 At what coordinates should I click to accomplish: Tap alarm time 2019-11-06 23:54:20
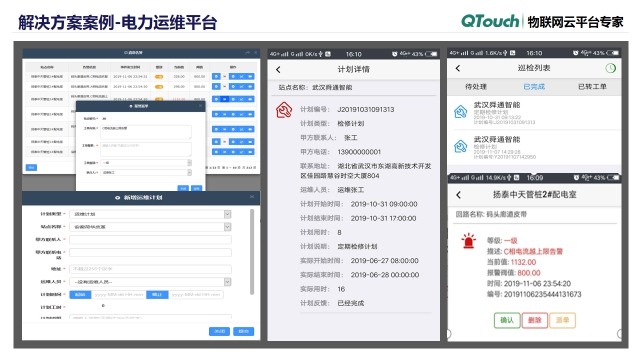pyautogui.click(x=537, y=284)
